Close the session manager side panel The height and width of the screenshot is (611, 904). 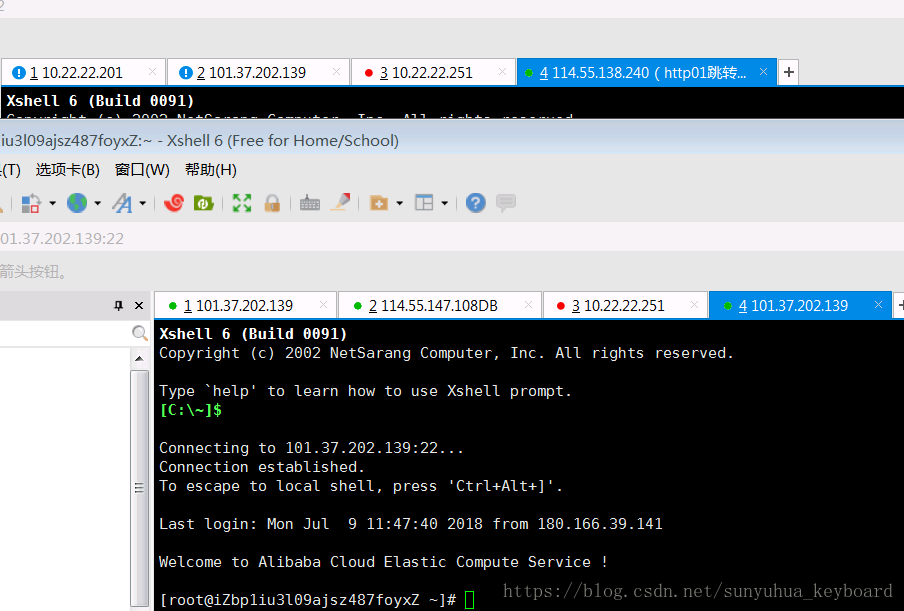(x=139, y=306)
